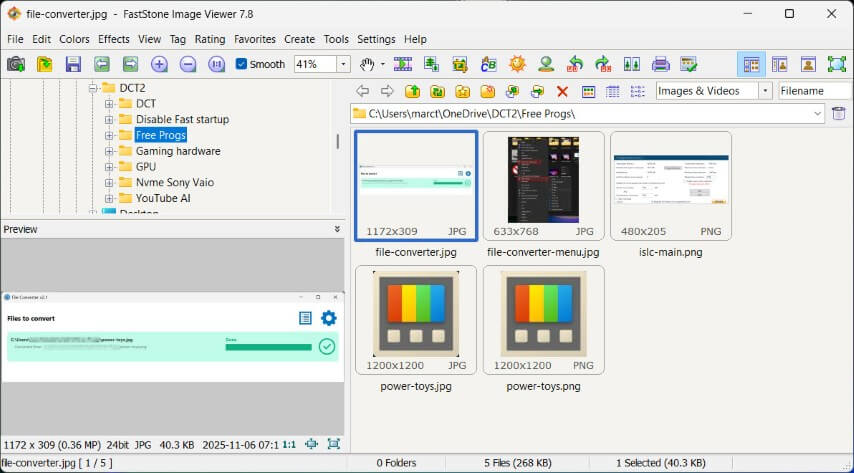854x473 pixels.
Task: Rotate the image left using the toolbar
Action: (x=574, y=64)
